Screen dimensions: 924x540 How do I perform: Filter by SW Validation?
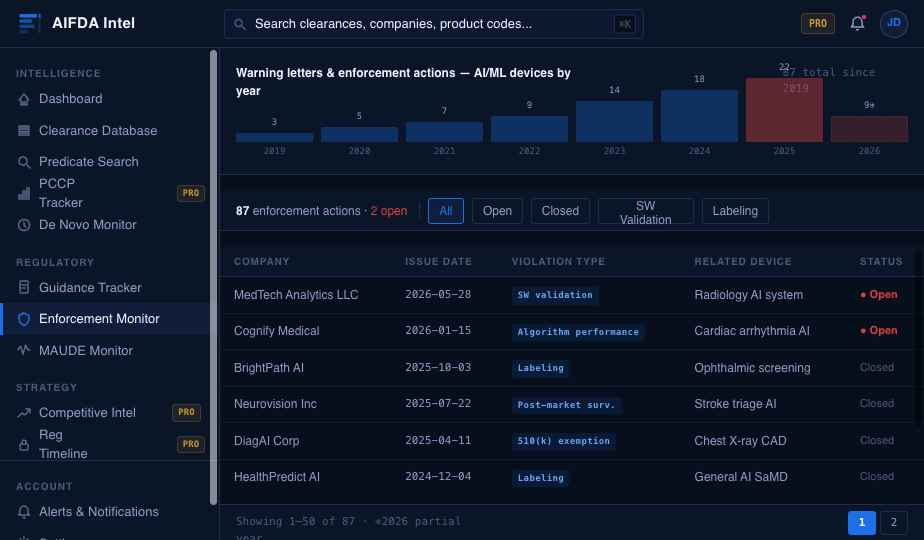pos(645,211)
